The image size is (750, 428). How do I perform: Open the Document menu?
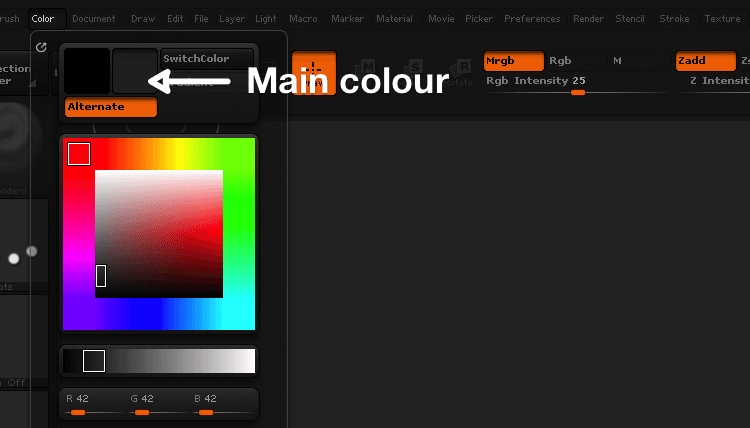pos(94,18)
